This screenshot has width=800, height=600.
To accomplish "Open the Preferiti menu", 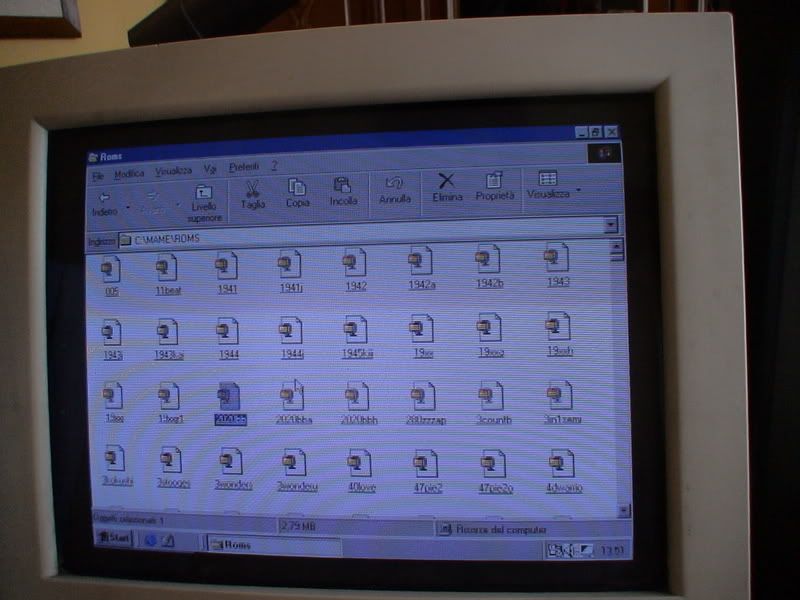I will 243,167.
